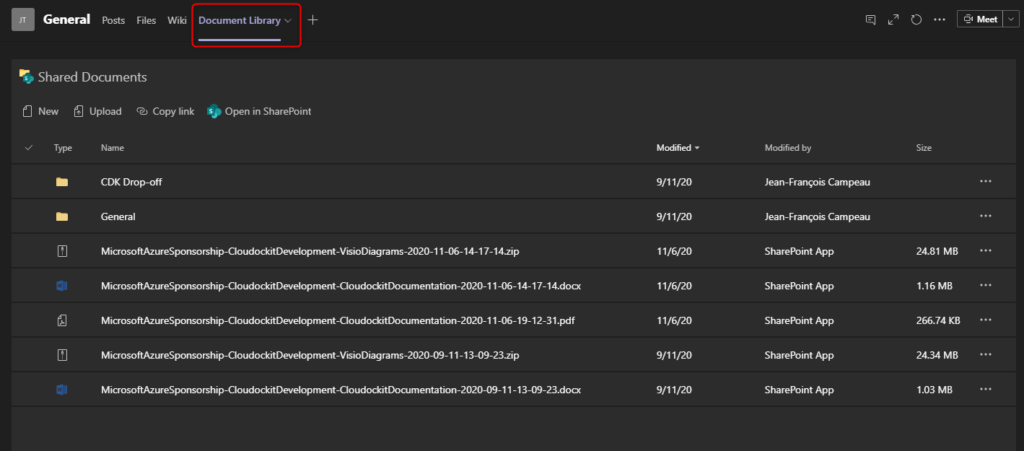Click the Shared Documents SharePoint folder icon
1024x451 pixels.
[26, 76]
